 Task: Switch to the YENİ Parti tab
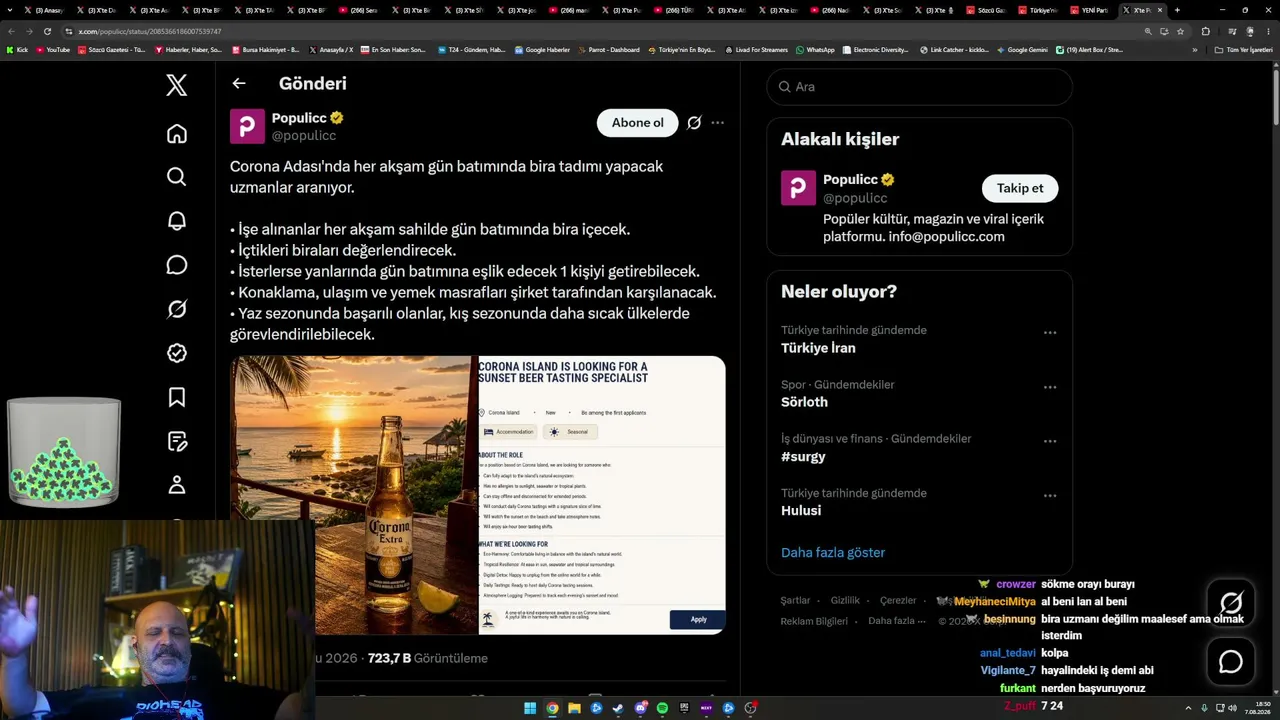(1093, 10)
